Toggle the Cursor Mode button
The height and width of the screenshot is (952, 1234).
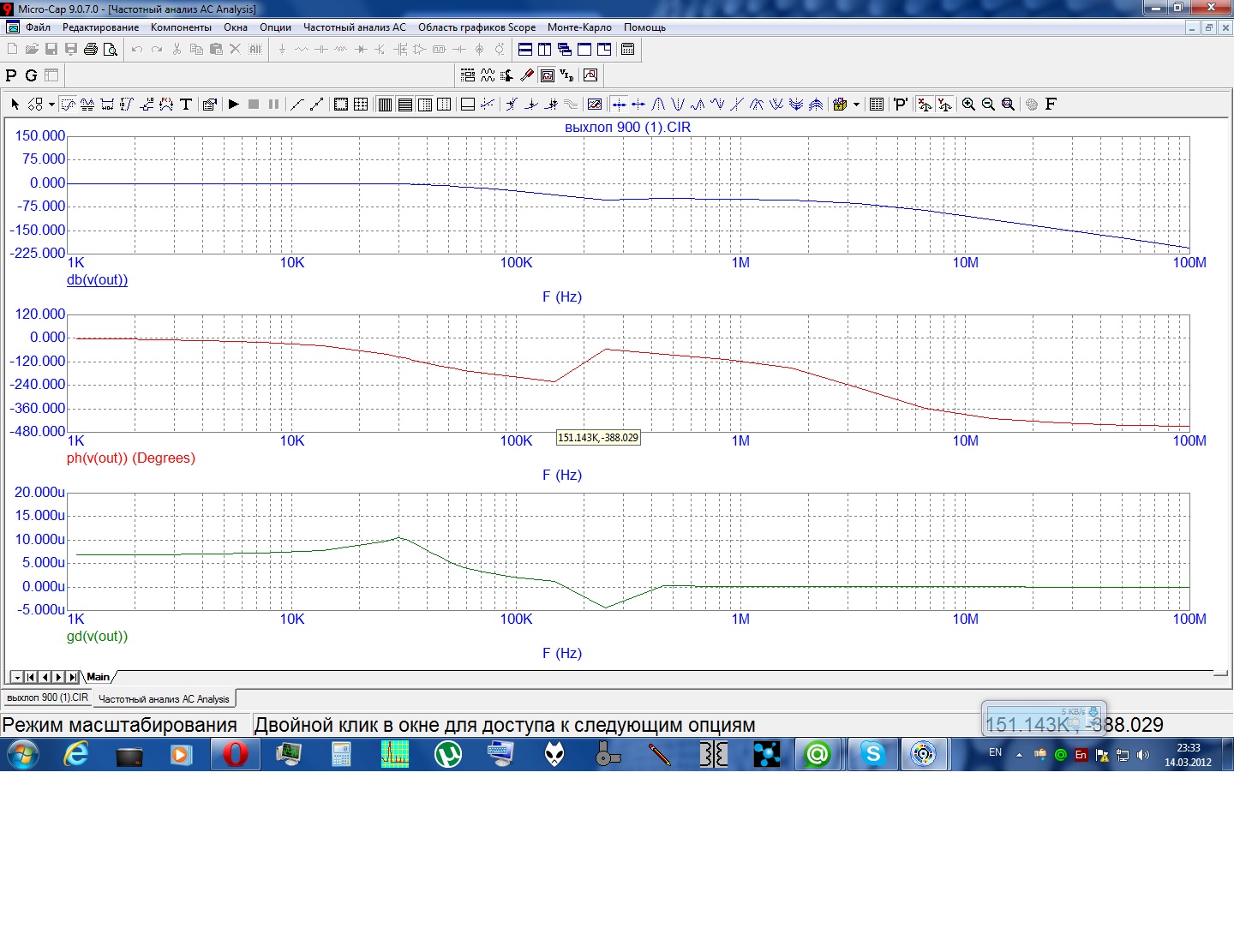click(87, 105)
